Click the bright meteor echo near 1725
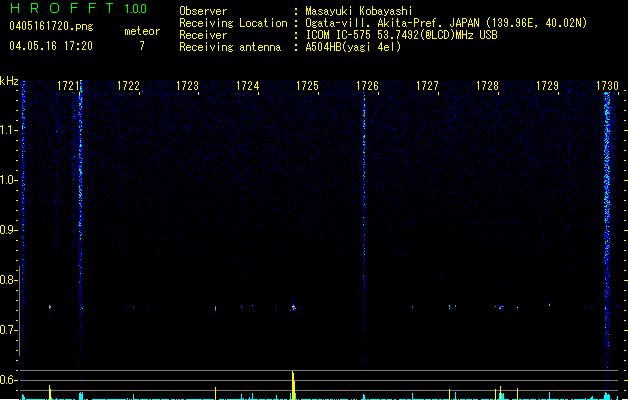 pos(293,307)
